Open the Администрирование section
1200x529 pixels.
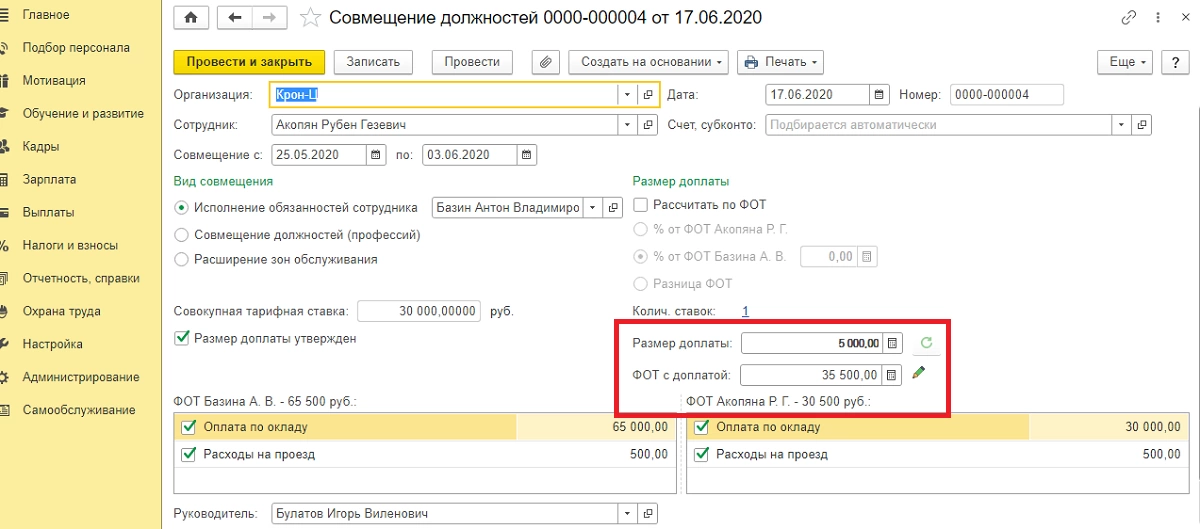pyautogui.click(x=81, y=377)
